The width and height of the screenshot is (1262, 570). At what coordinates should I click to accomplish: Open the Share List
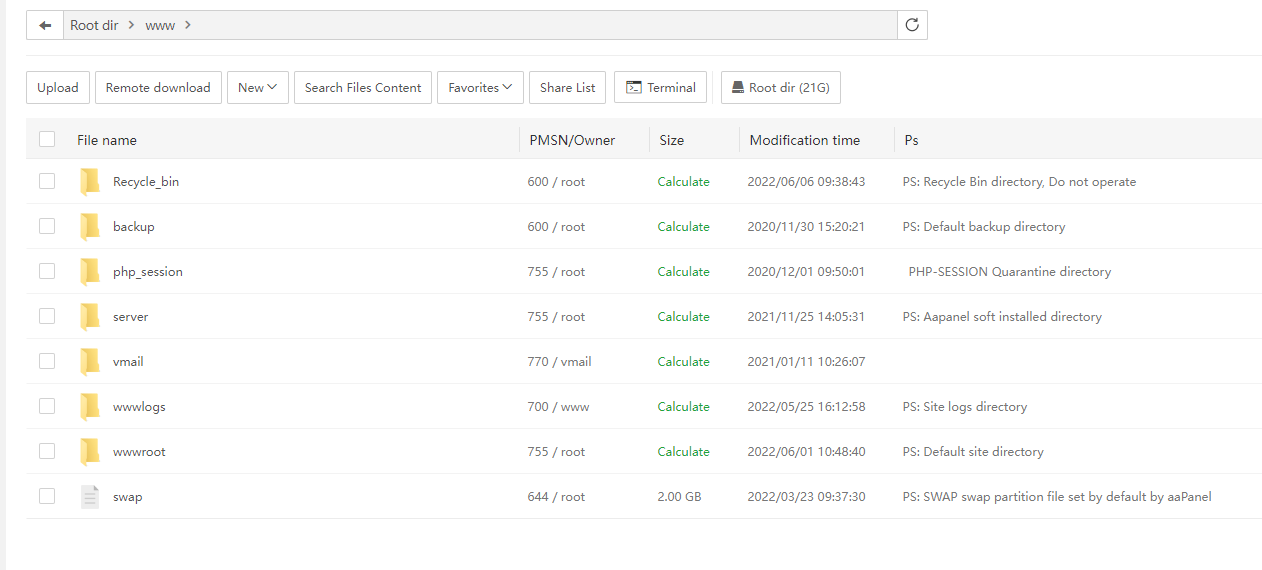(x=567, y=88)
